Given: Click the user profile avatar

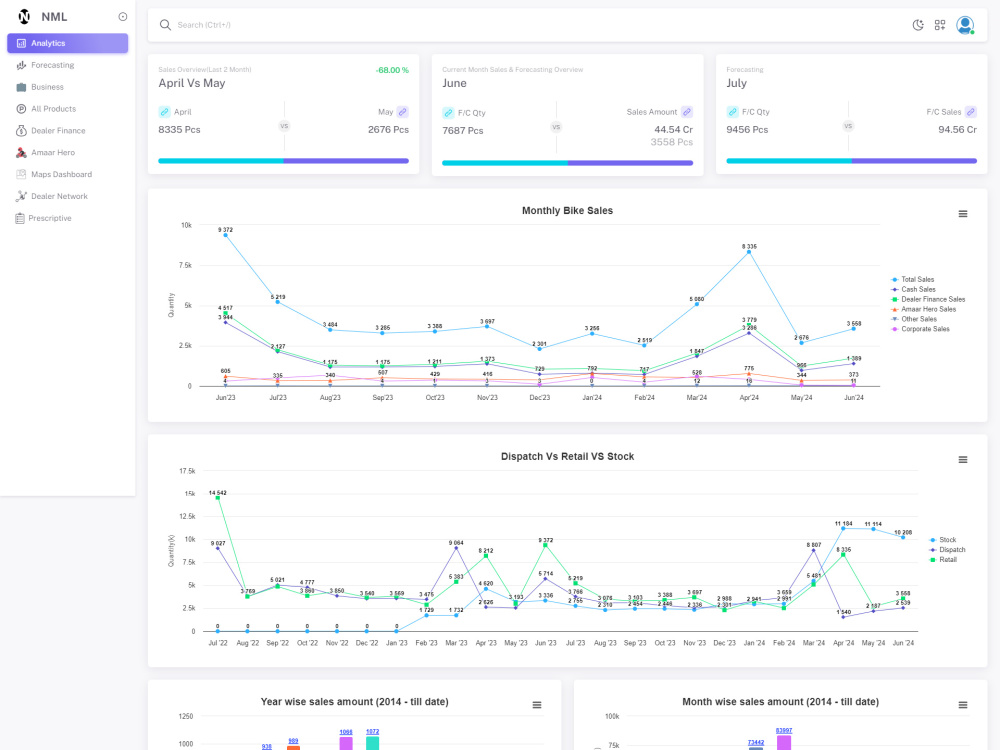Looking at the screenshot, I should coord(964,25).
